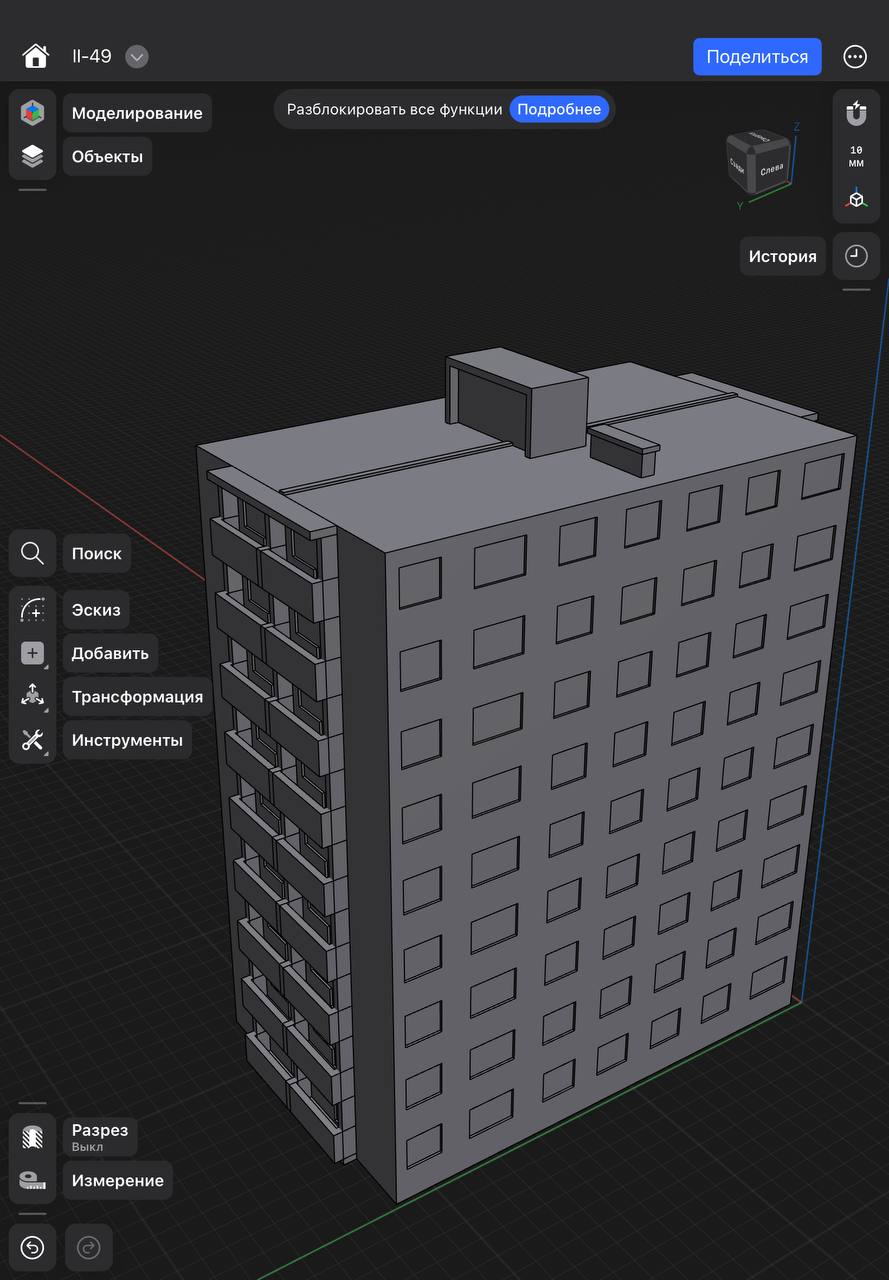
Task: Expand the II-49 document dropdown
Action: point(137,57)
